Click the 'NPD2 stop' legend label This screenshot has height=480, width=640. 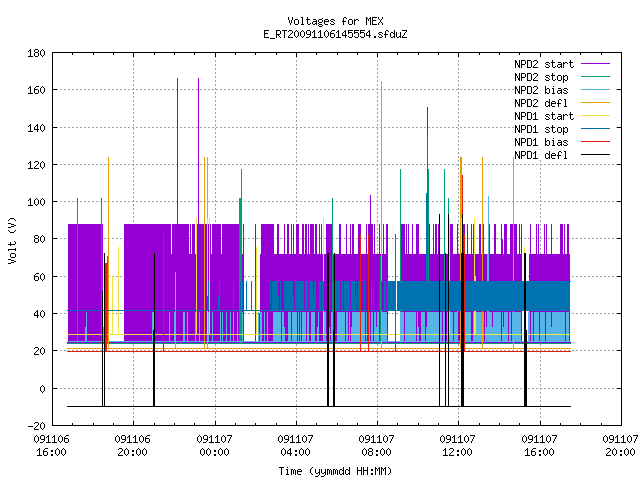pos(541,77)
